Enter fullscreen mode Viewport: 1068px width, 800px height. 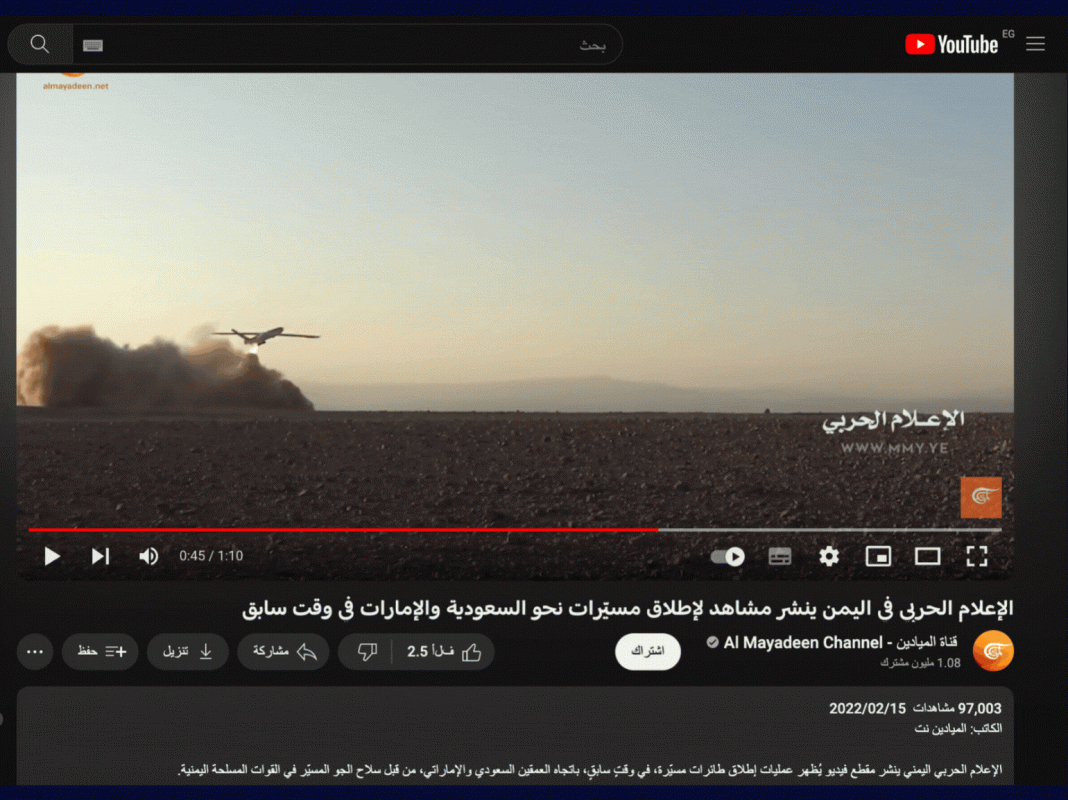[977, 556]
